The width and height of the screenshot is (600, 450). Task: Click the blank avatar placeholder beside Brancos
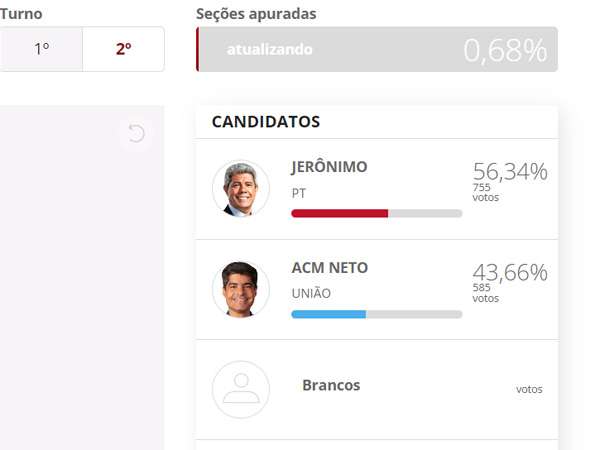click(241, 389)
